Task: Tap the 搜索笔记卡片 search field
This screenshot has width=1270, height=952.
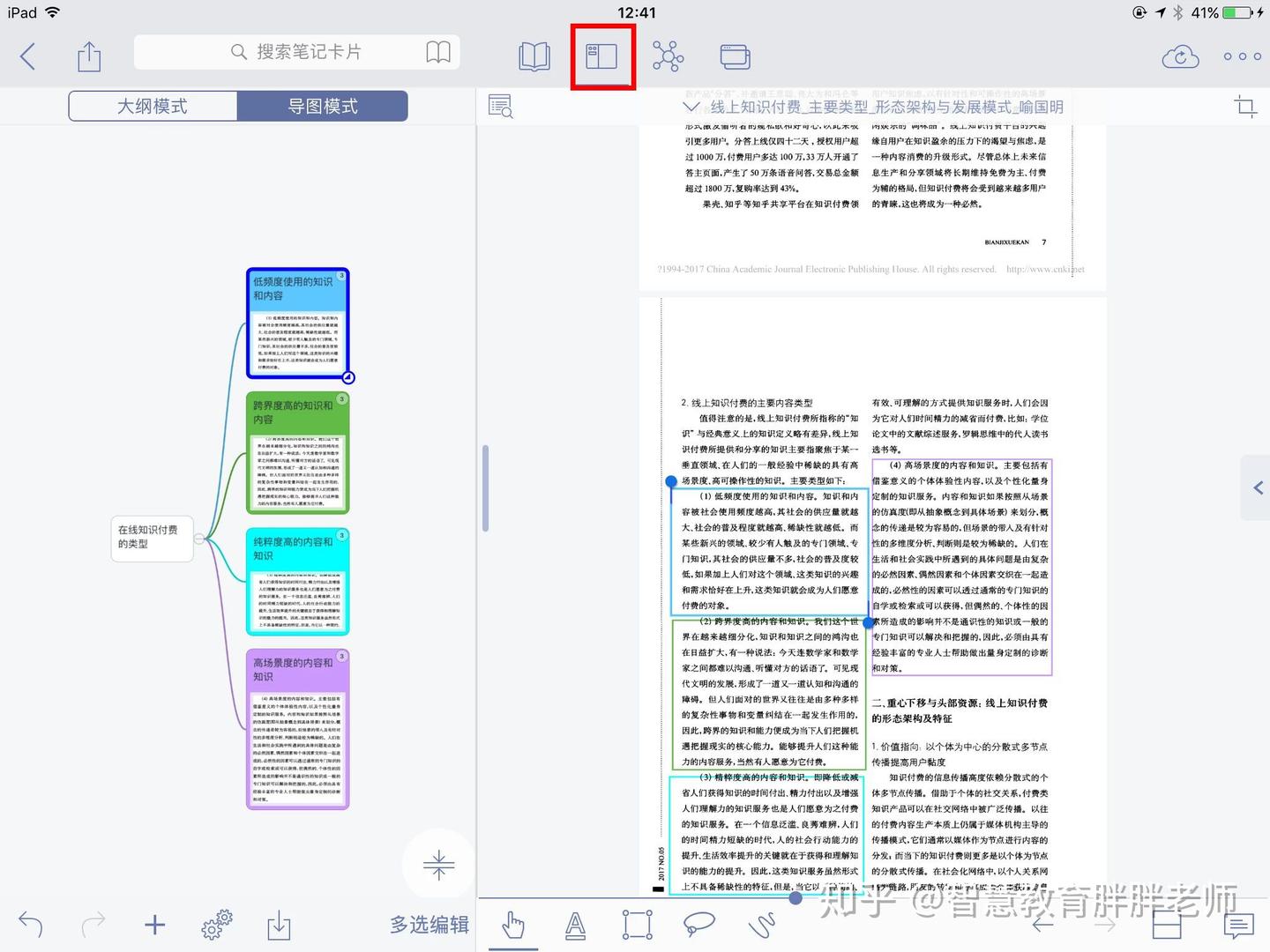Action: [x=296, y=52]
